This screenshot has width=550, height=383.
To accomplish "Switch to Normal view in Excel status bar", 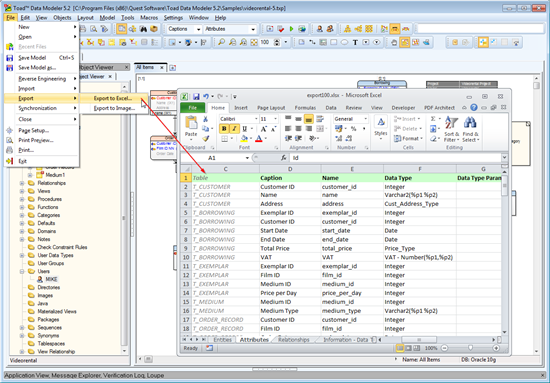I will 400,348.
